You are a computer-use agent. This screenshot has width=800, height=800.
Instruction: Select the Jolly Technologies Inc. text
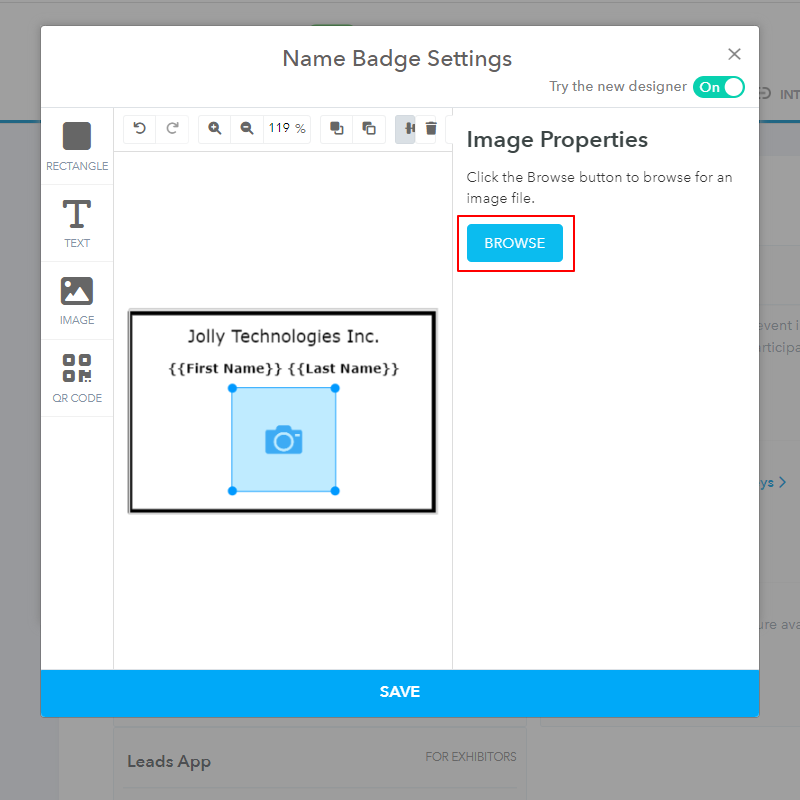pyautogui.click(x=283, y=337)
